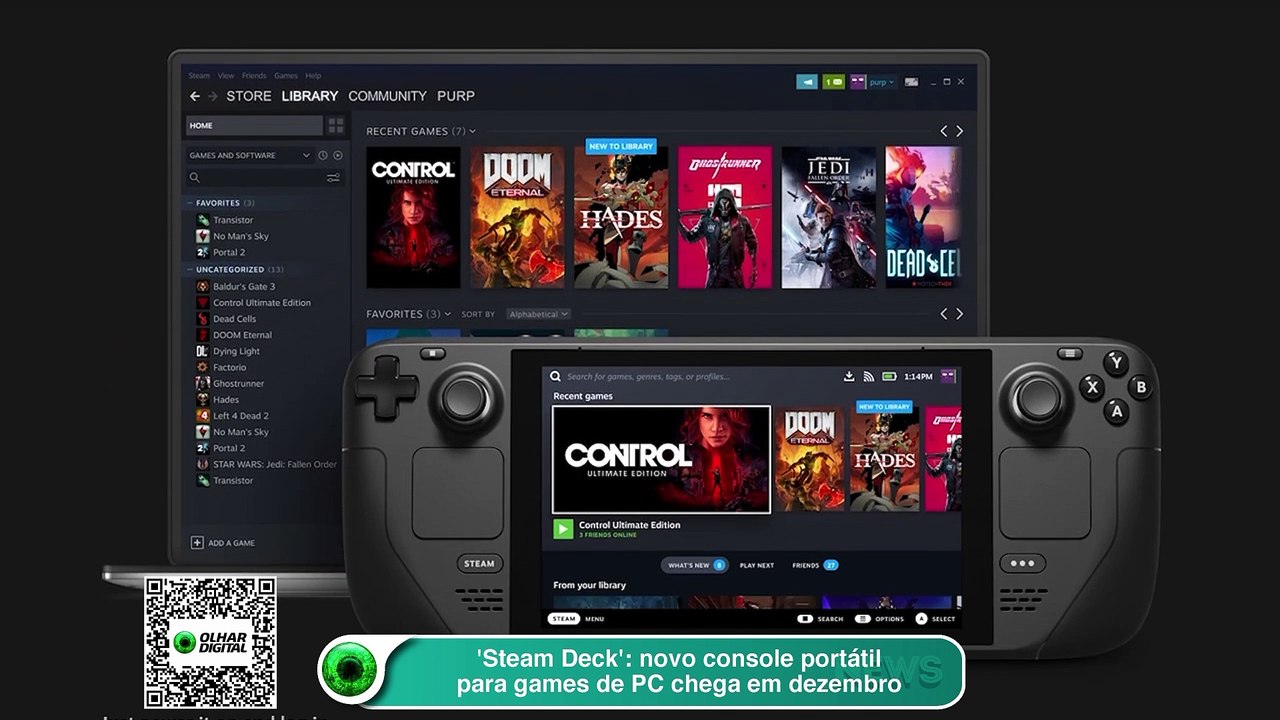
Task: Click the Left 4 Dead 2 icon
Action: (x=203, y=416)
